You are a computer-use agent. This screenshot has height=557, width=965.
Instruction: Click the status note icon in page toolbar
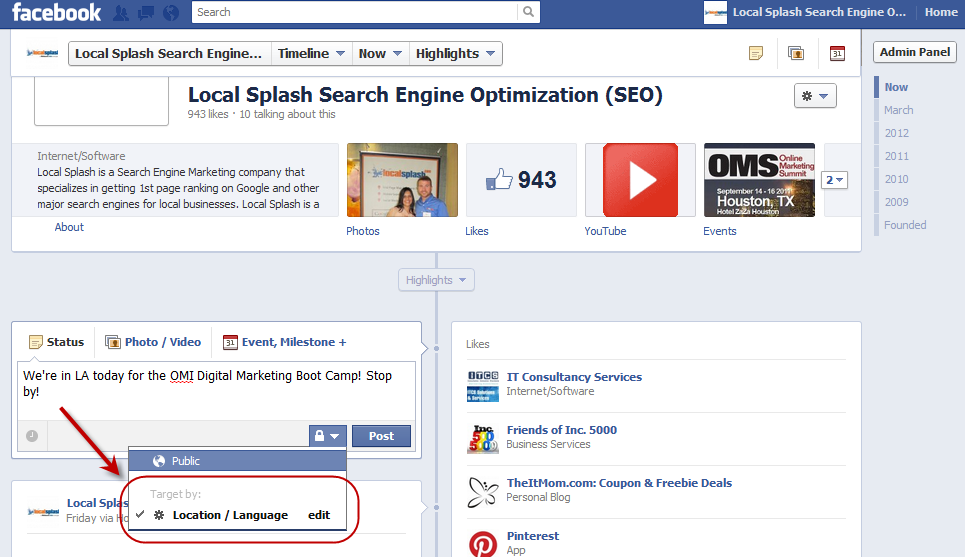pos(756,54)
